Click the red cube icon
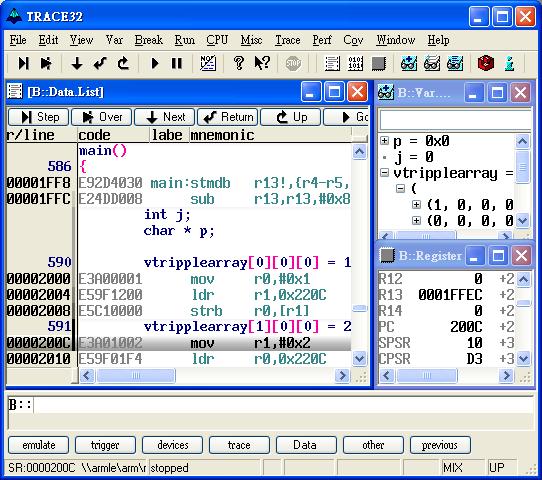This screenshot has width=542, height=480. tap(486, 63)
